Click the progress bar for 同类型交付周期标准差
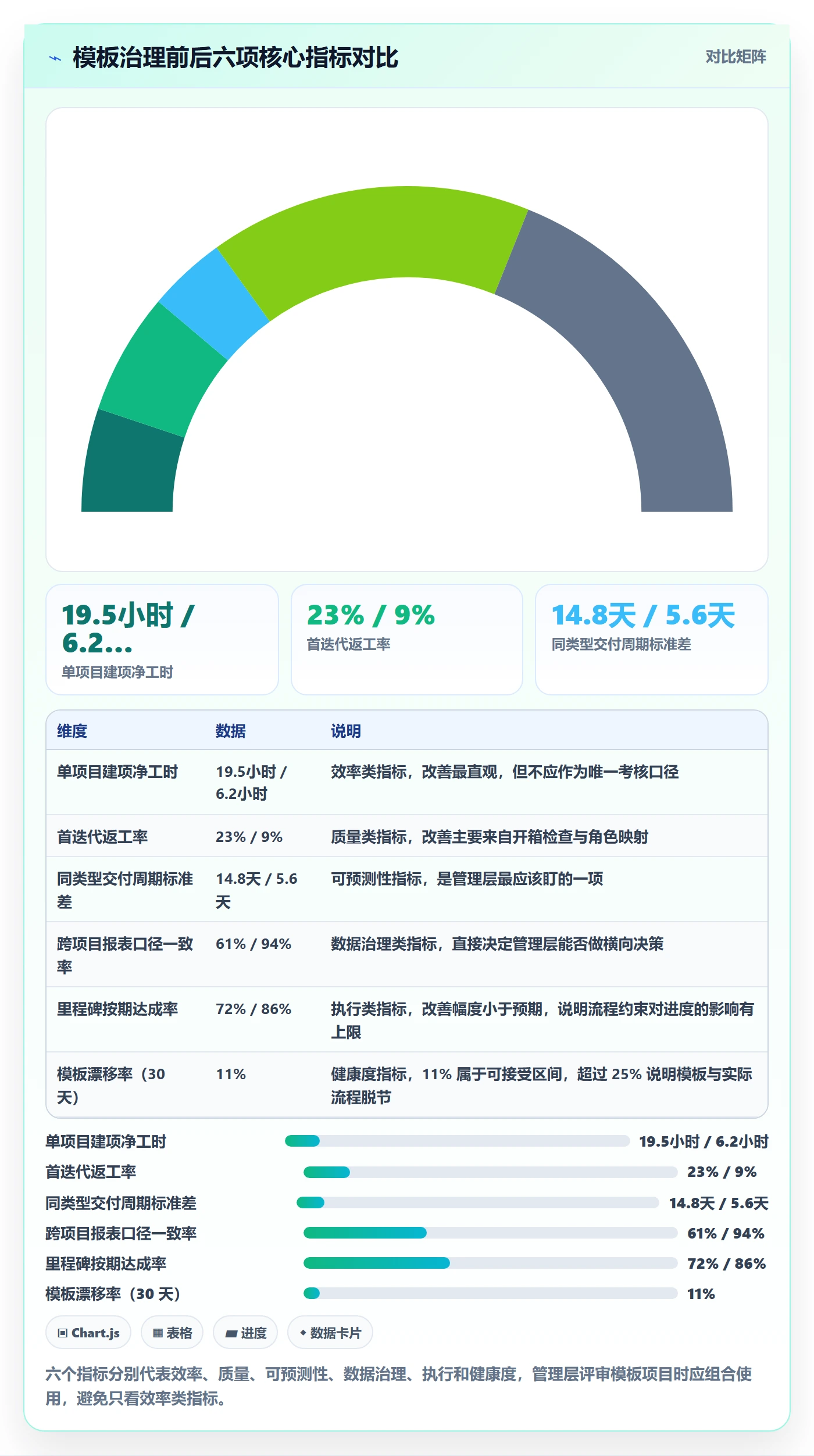Image resolution: width=814 pixels, height=1456 pixels. [478, 1202]
